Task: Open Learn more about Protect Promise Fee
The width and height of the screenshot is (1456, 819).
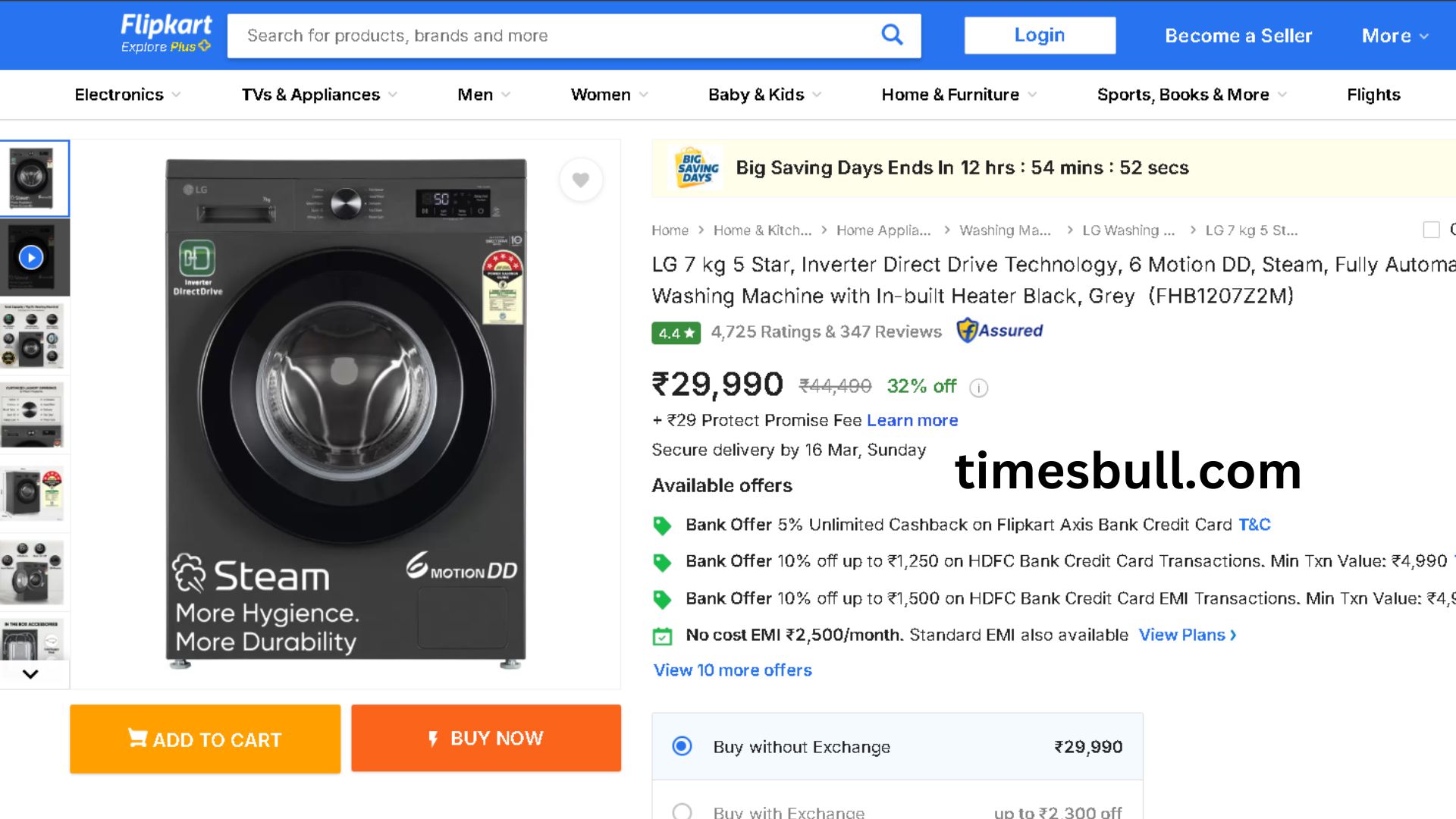Action: click(x=912, y=420)
